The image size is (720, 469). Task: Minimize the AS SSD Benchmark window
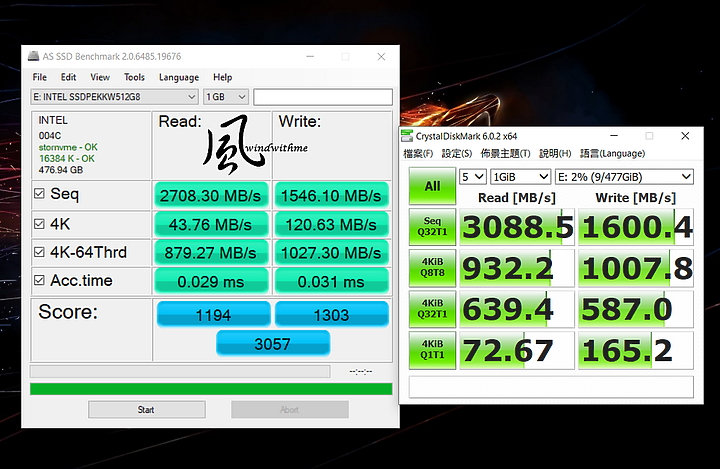(310, 57)
